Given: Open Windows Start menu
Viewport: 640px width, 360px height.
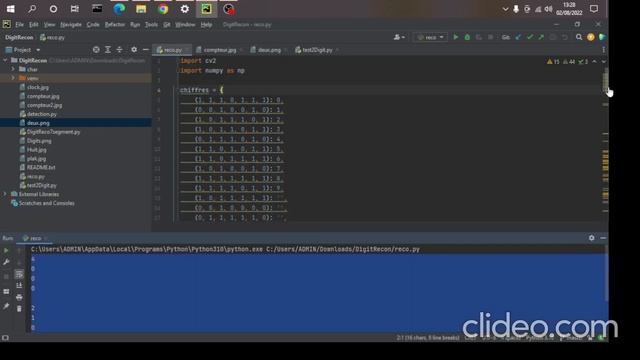Looking at the screenshot, I should (x=11, y=9).
